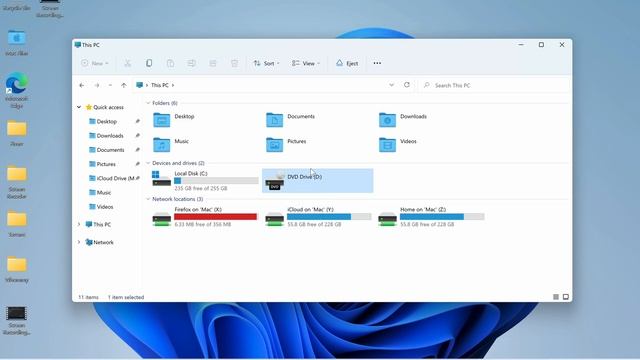Screen dimensions: 640x360
Task: Go back with the left arrow
Action: 82,85
